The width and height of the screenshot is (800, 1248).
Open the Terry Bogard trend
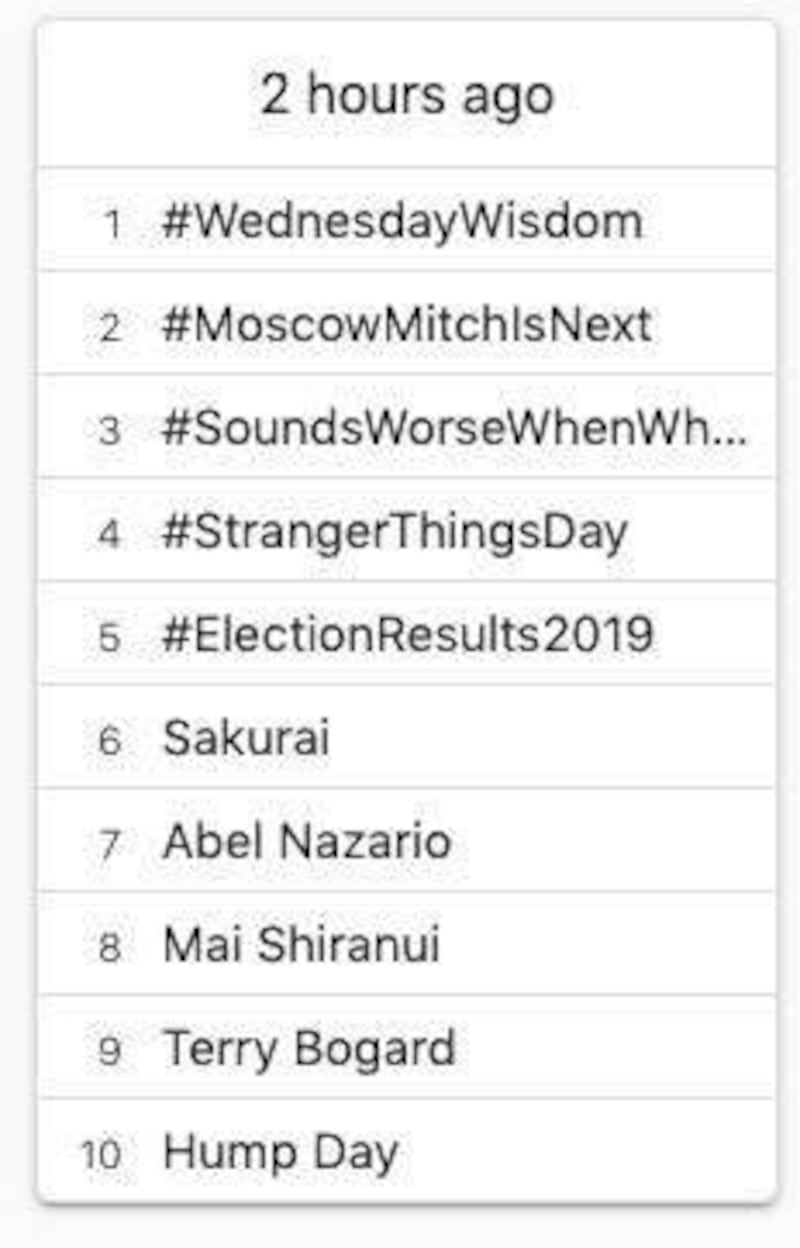tap(309, 1049)
